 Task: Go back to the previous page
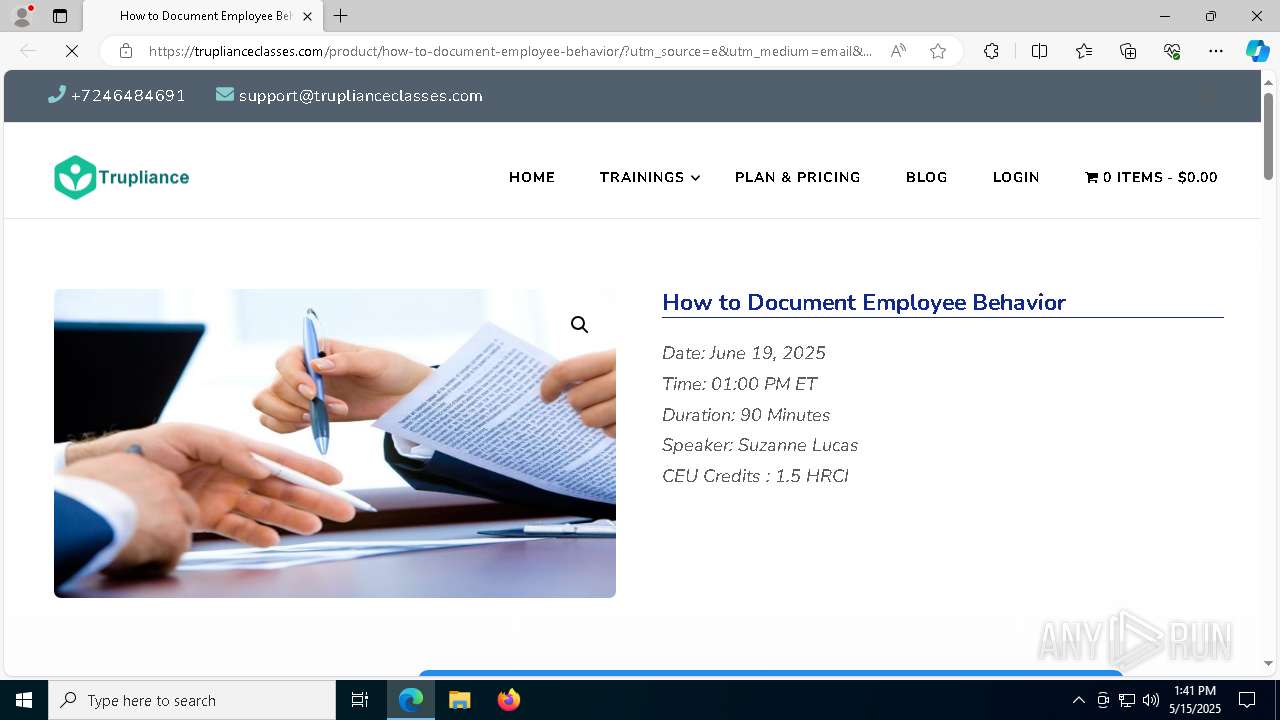tap(28, 51)
